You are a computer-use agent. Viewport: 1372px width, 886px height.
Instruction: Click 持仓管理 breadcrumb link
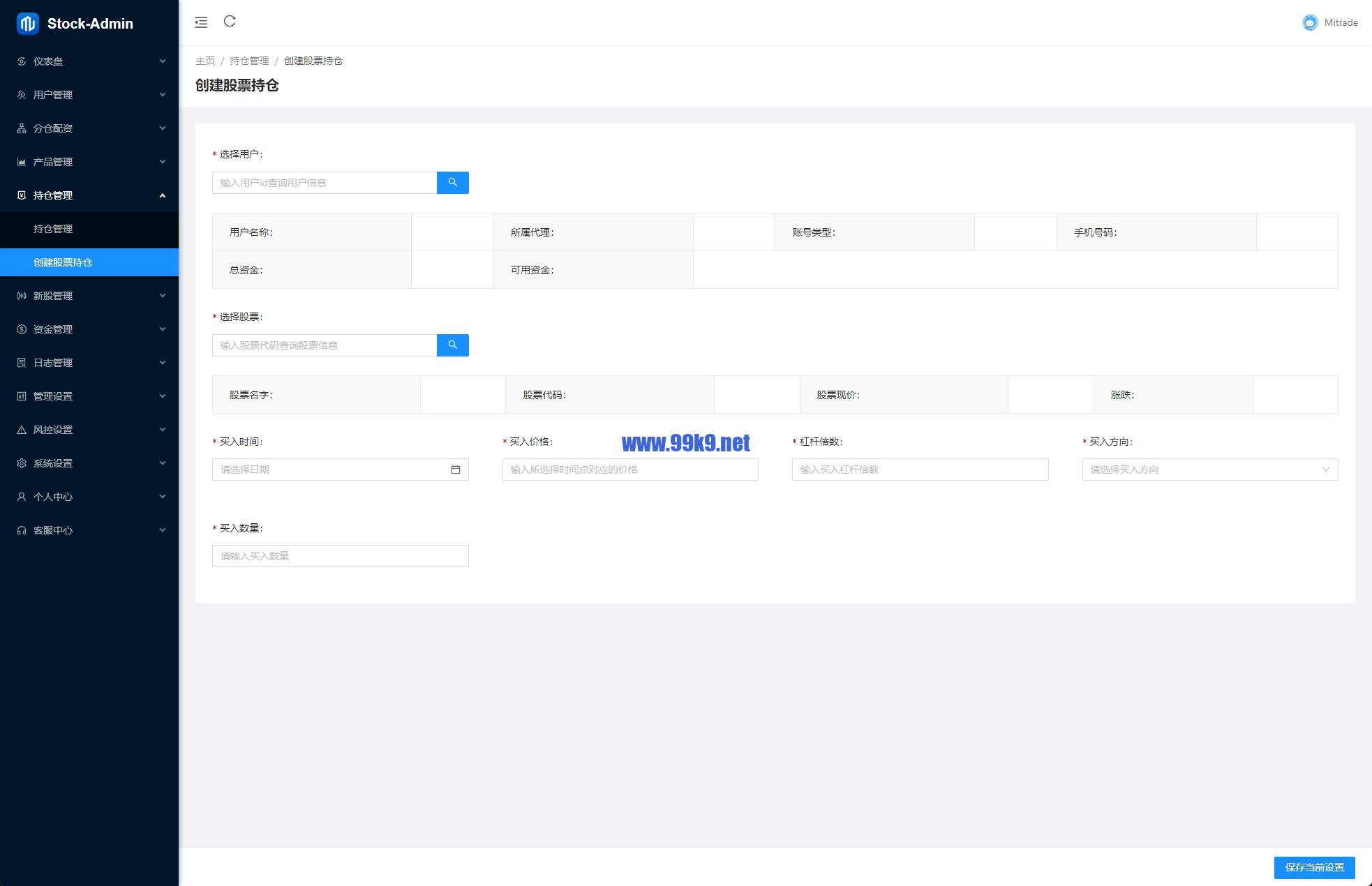pyautogui.click(x=249, y=61)
